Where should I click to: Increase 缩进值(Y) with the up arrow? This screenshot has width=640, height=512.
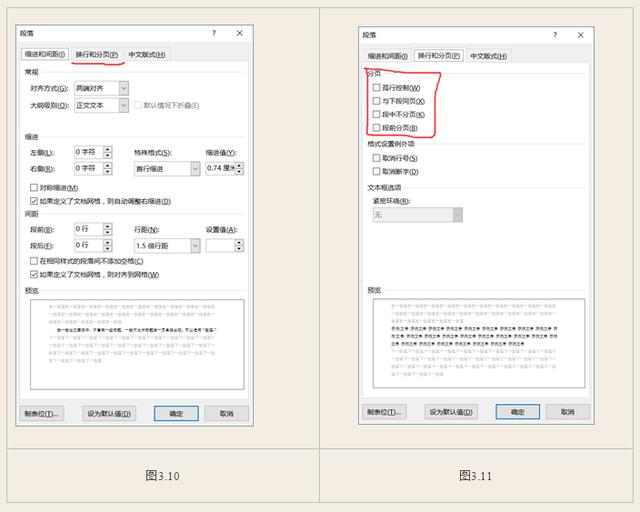pos(240,165)
